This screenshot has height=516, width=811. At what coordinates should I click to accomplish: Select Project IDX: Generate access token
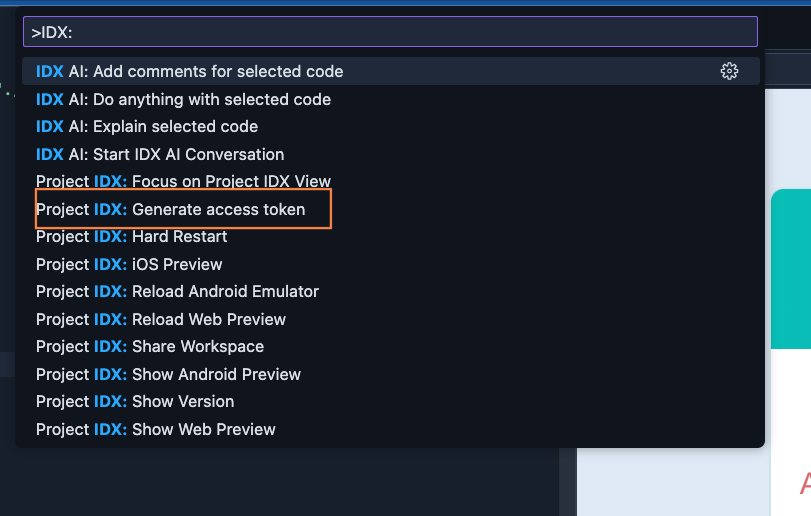click(391, 209)
